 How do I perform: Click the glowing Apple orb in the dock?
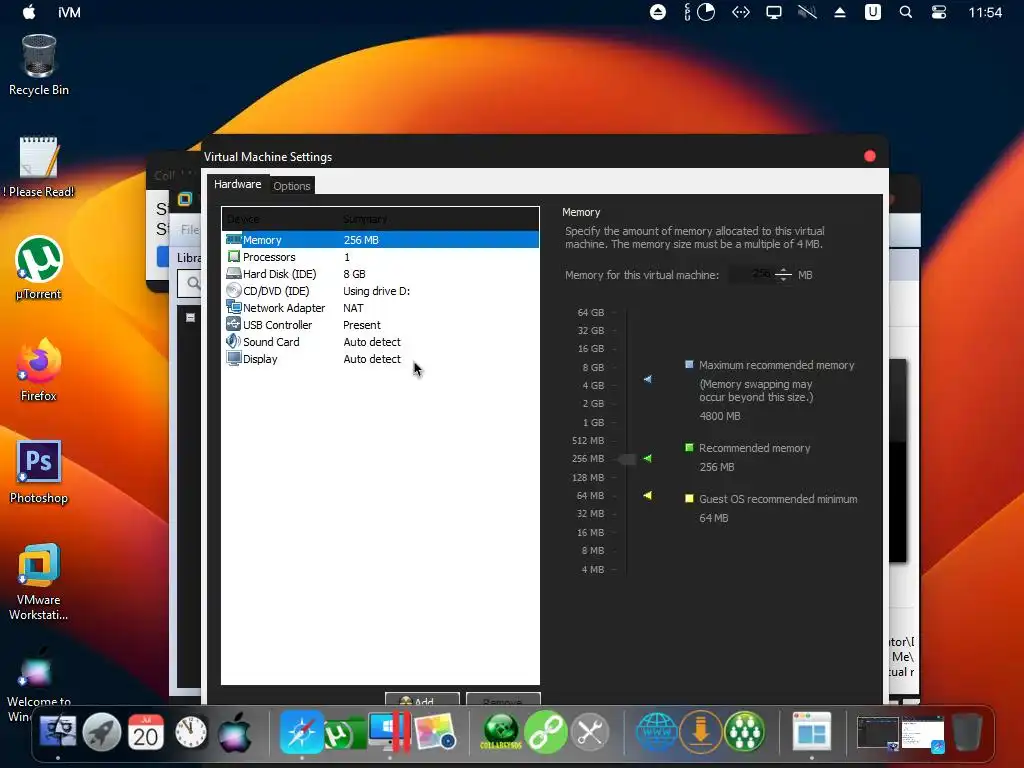[234, 732]
